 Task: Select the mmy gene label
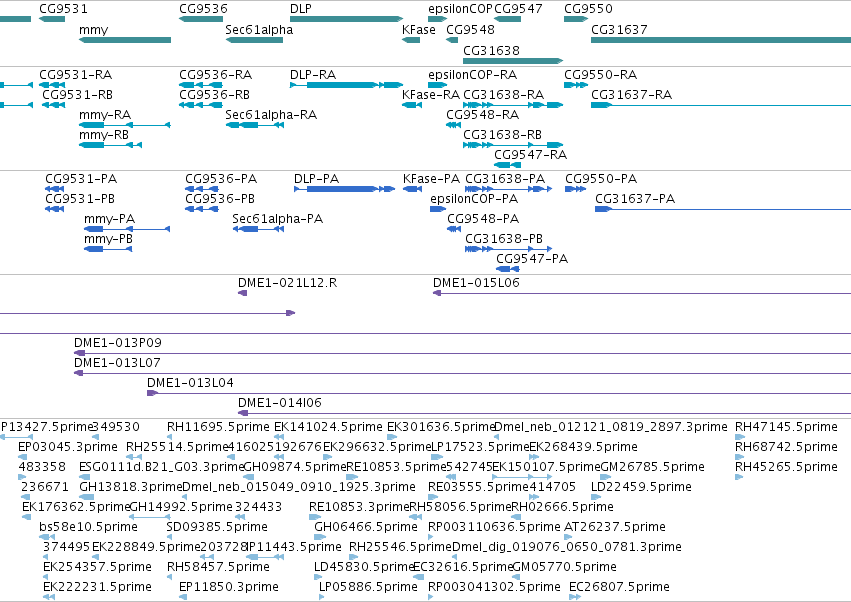tap(93, 29)
